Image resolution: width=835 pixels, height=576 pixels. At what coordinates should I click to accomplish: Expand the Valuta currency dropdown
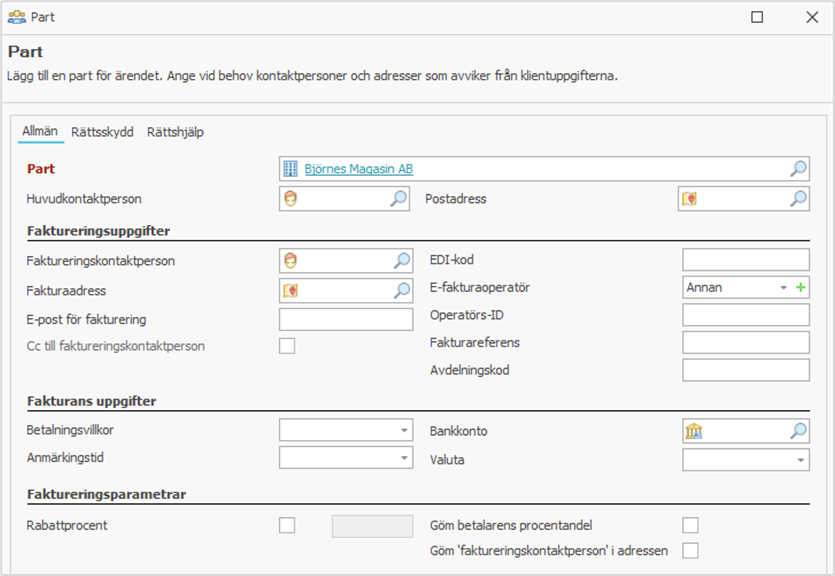click(x=801, y=460)
